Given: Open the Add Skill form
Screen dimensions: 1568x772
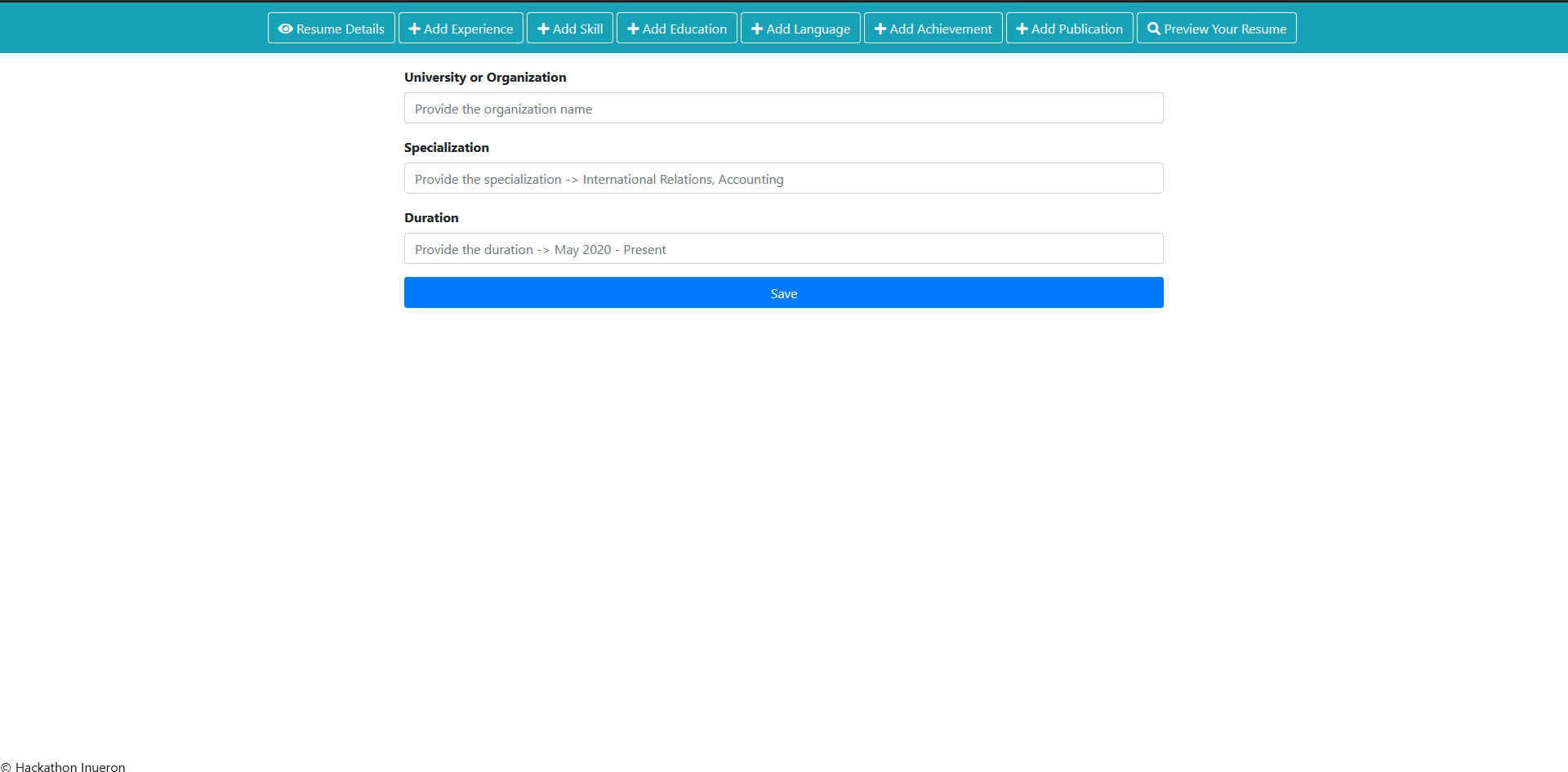Looking at the screenshot, I should [x=569, y=28].
